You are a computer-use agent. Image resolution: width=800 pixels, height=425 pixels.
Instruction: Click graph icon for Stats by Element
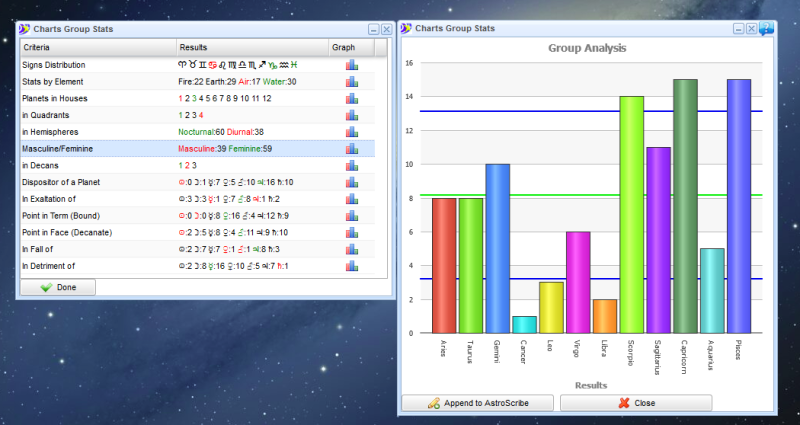(352, 82)
